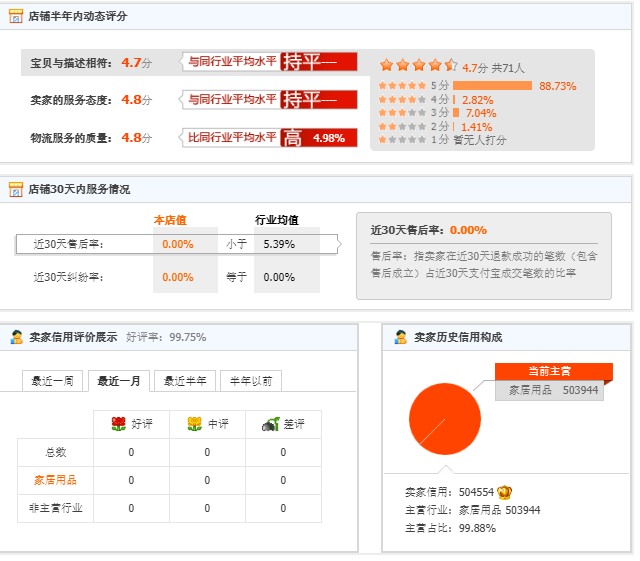
Task: Select the 最近一月 tab
Action: [x=119, y=381]
